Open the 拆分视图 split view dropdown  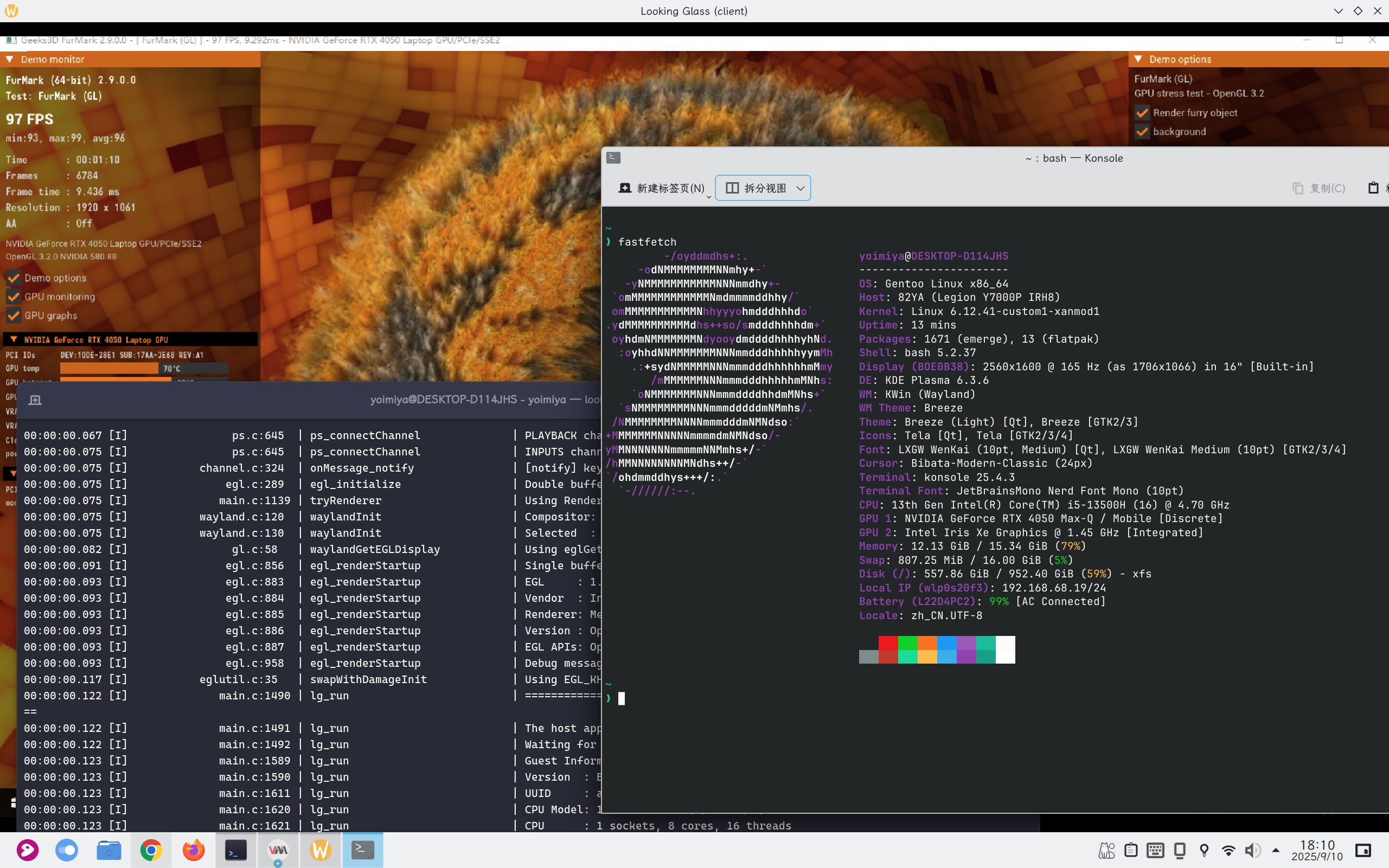click(x=763, y=188)
